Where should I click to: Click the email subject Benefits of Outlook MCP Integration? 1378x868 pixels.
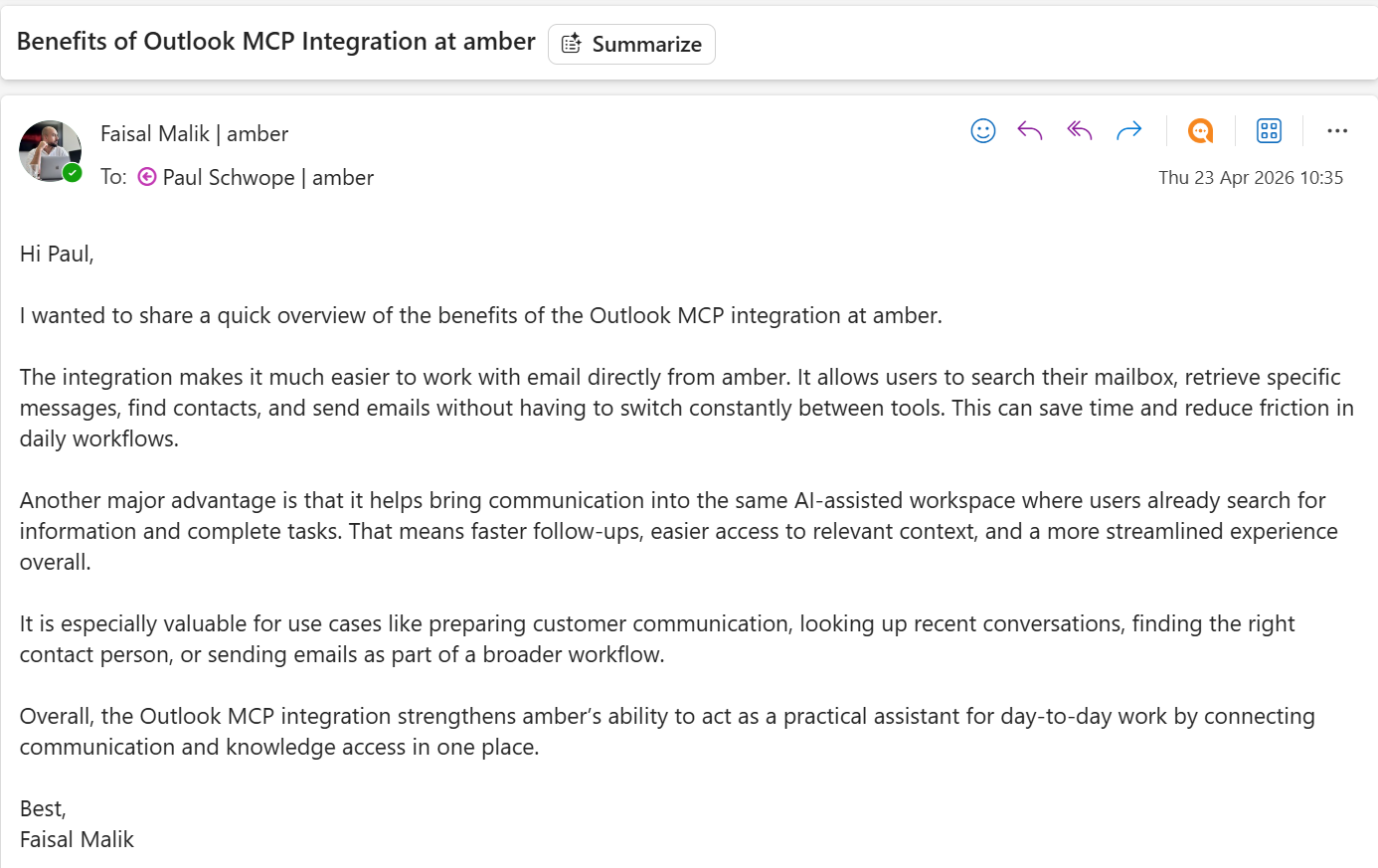tap(276, 42)
